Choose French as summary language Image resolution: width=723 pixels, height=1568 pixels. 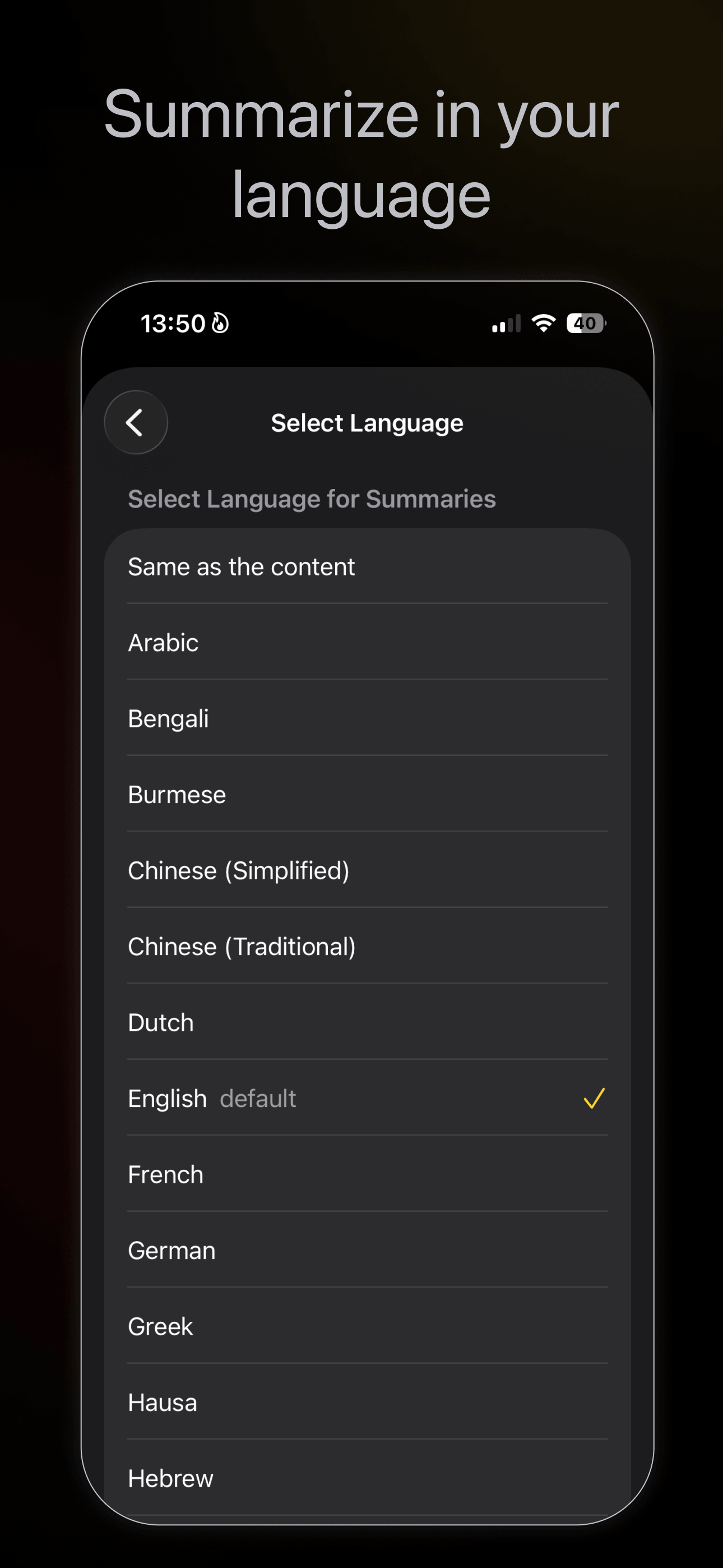point(165,1174)
